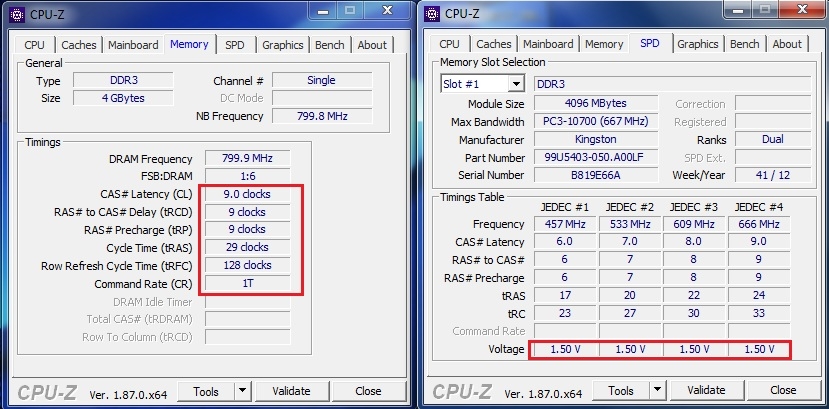Image resolution: width=829 pixels, height=409 pixels.
Task: Close the left CPU-Z window via X
Action: pos(388,11)
